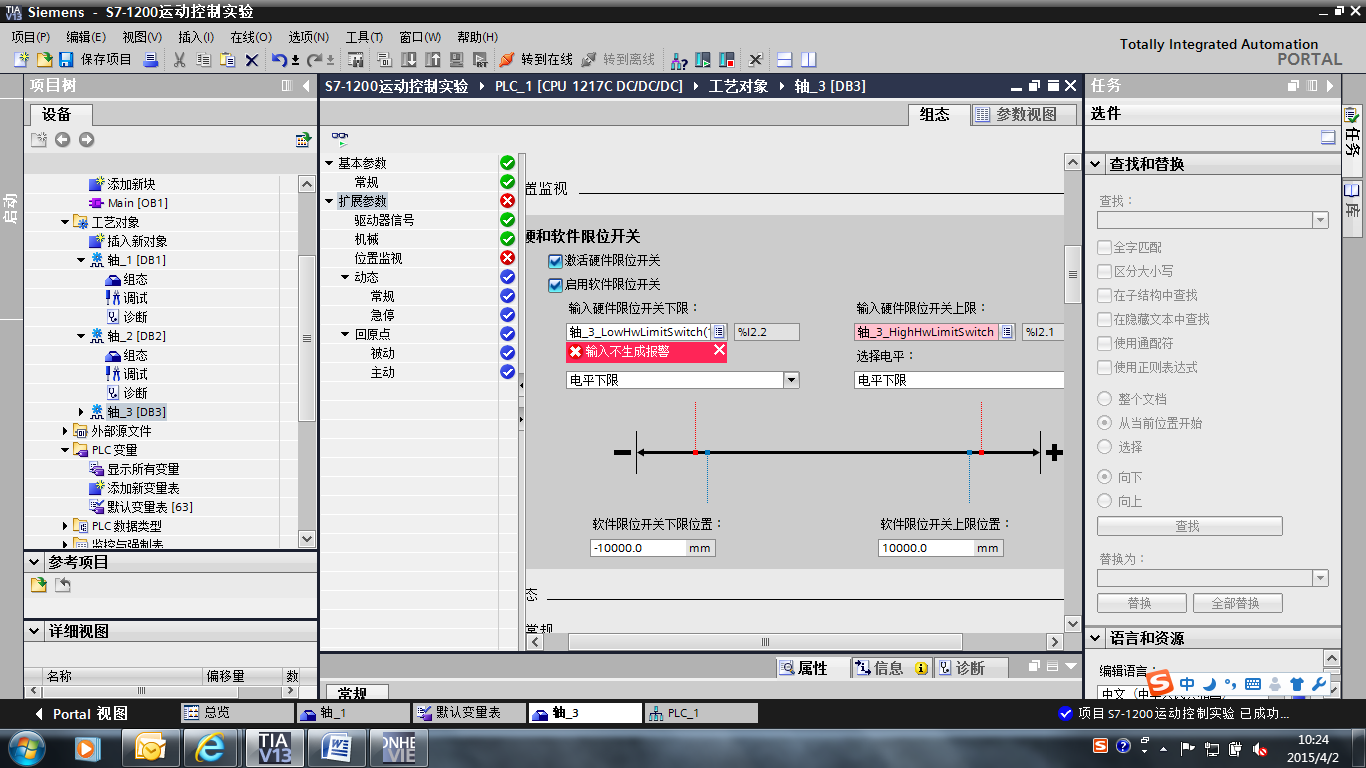Open the PLC_1 editor in bottom bar
This screenshot has height=768, width=1366.
point(701,713)
